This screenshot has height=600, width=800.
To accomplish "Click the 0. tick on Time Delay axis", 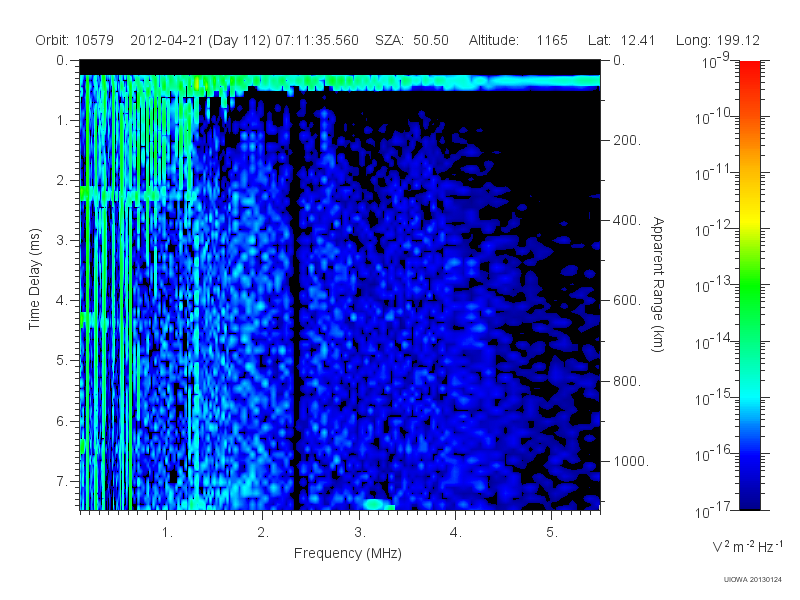I will pos(62,60).
